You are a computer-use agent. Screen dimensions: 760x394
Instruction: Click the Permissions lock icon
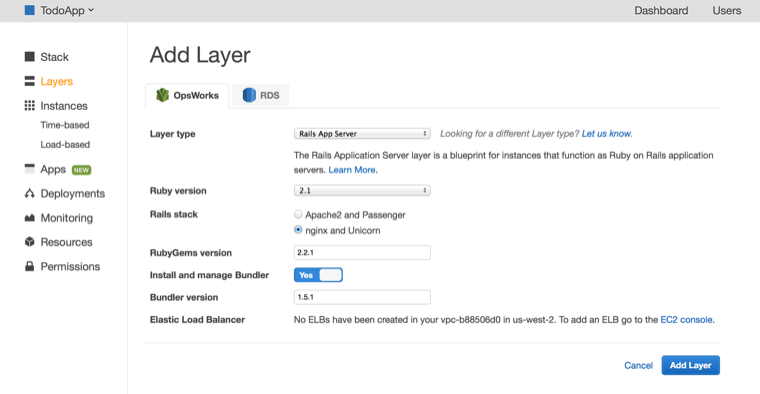pyautogui.click(x=30, y=266)
